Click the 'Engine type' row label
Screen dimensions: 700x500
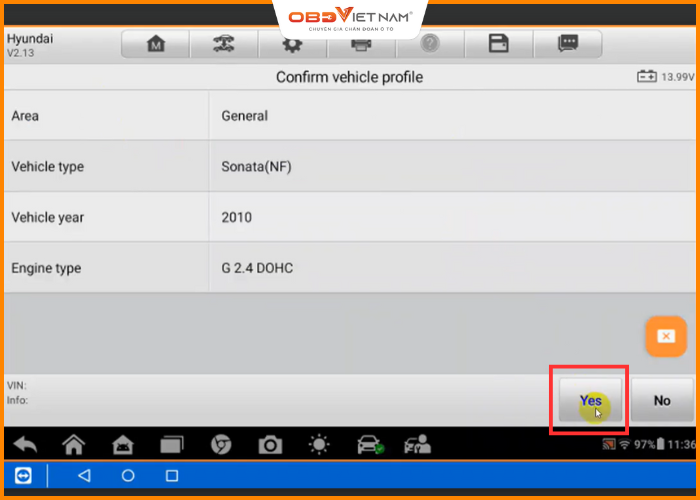(46, 268)
